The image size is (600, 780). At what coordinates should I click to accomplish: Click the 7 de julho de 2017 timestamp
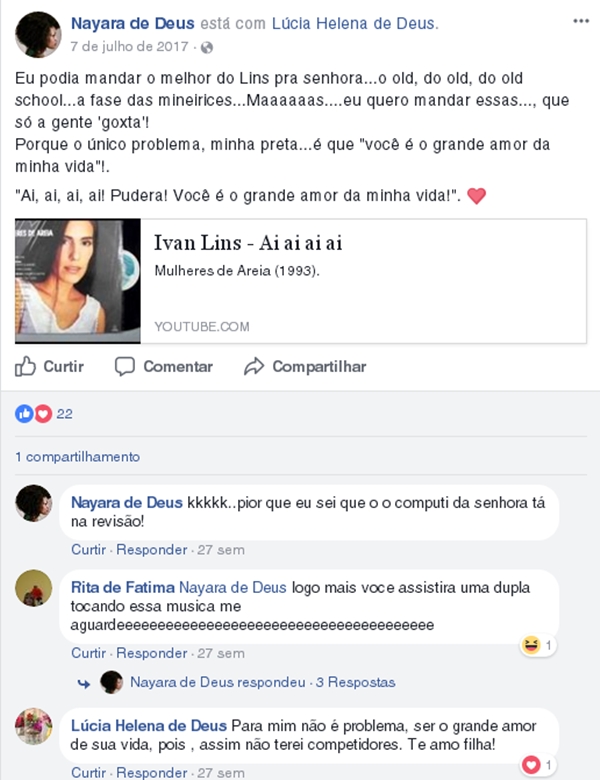click(x=129, y=46)
